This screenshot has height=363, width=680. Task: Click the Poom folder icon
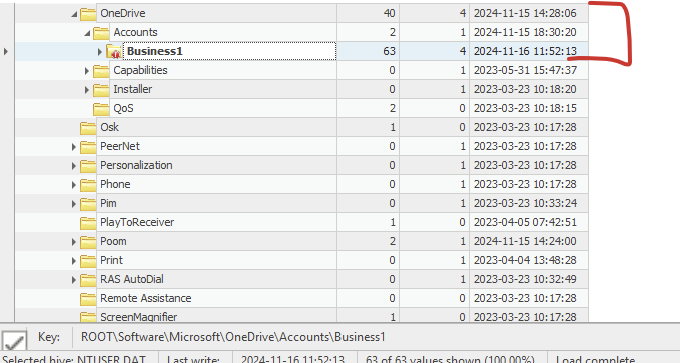tap(88, 242)
